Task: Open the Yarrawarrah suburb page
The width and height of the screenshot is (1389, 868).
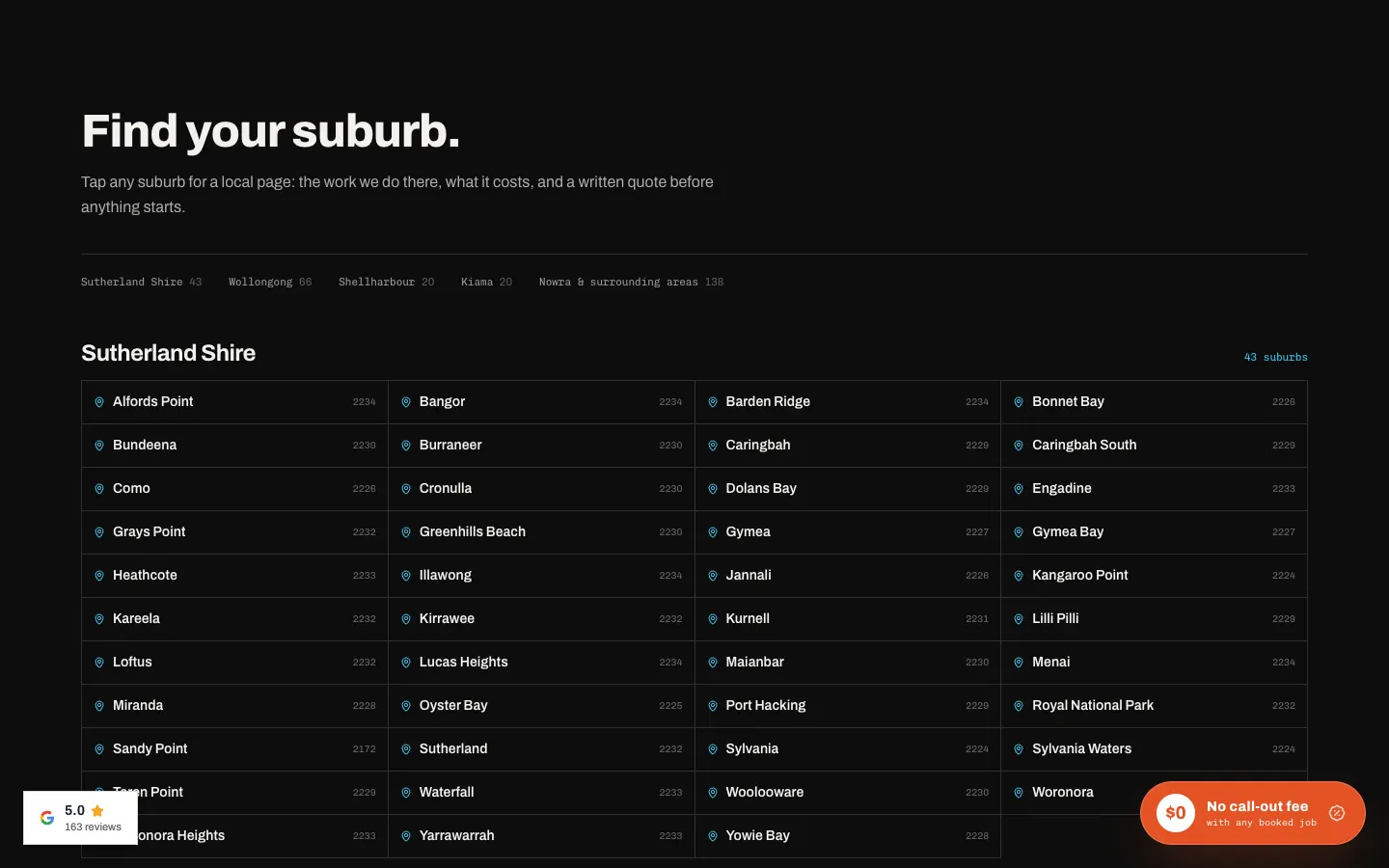Action: click(541, 836)
